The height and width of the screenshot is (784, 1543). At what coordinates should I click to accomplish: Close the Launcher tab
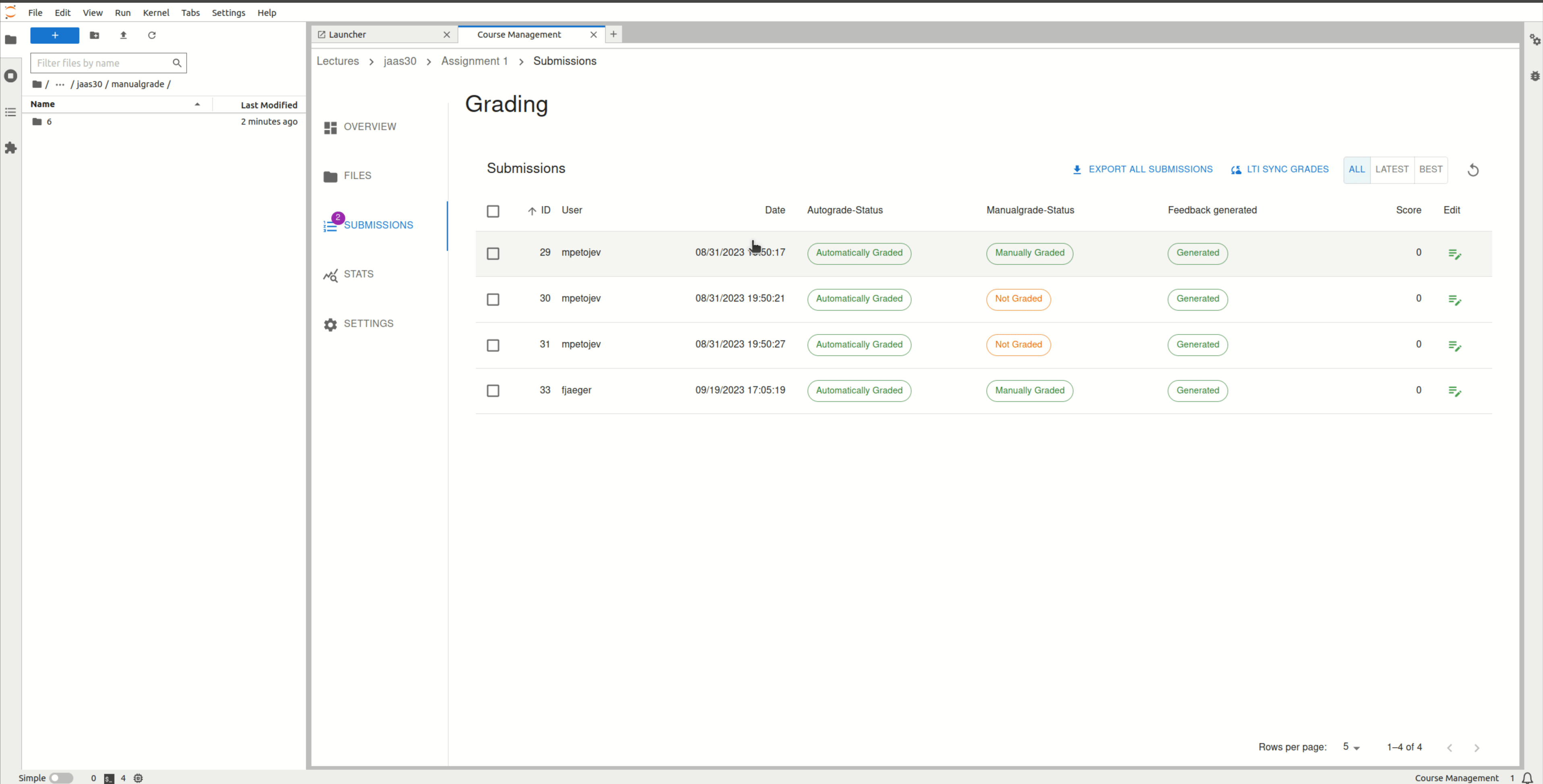tap(446, 35)
